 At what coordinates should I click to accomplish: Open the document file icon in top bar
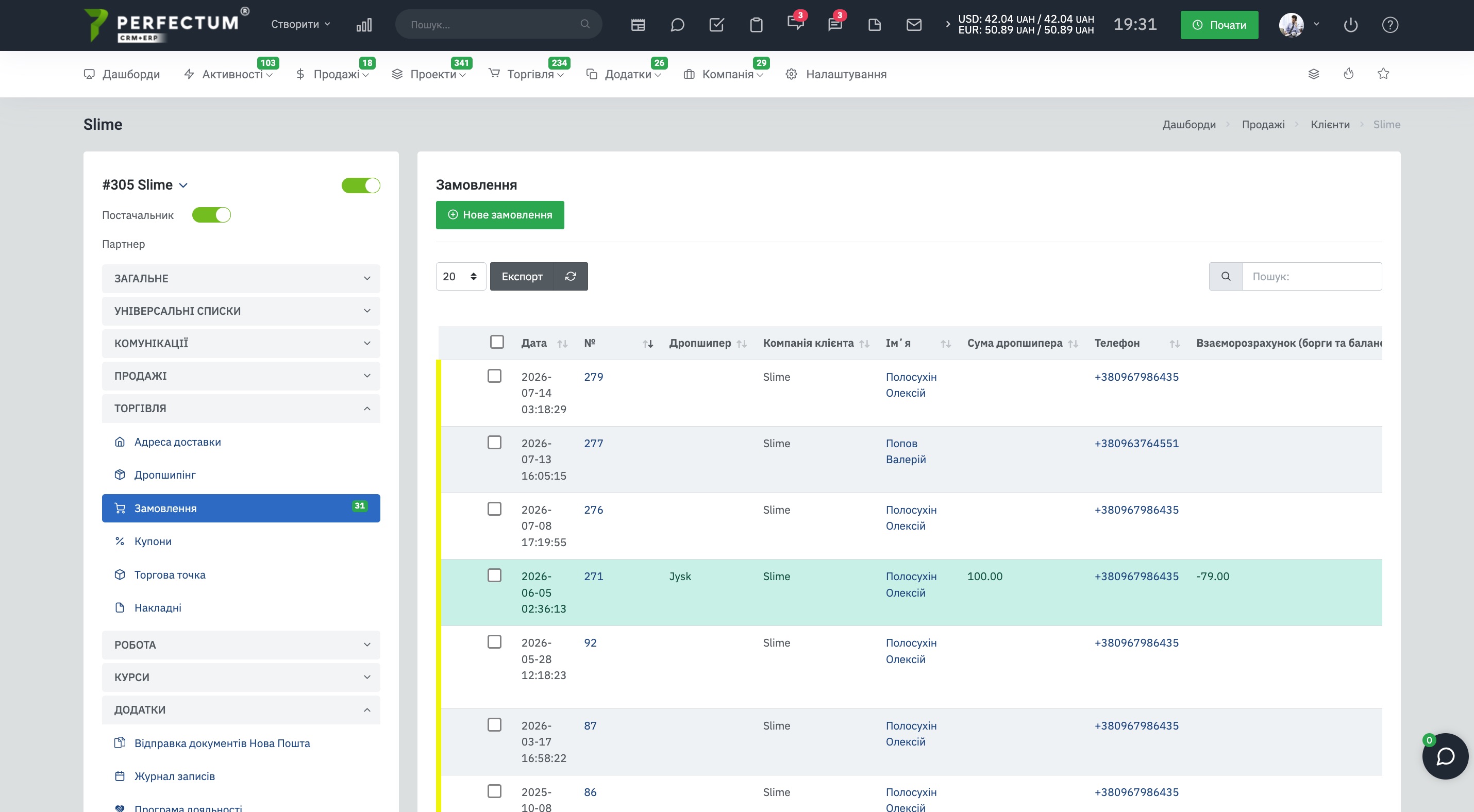tap(874, 25)
